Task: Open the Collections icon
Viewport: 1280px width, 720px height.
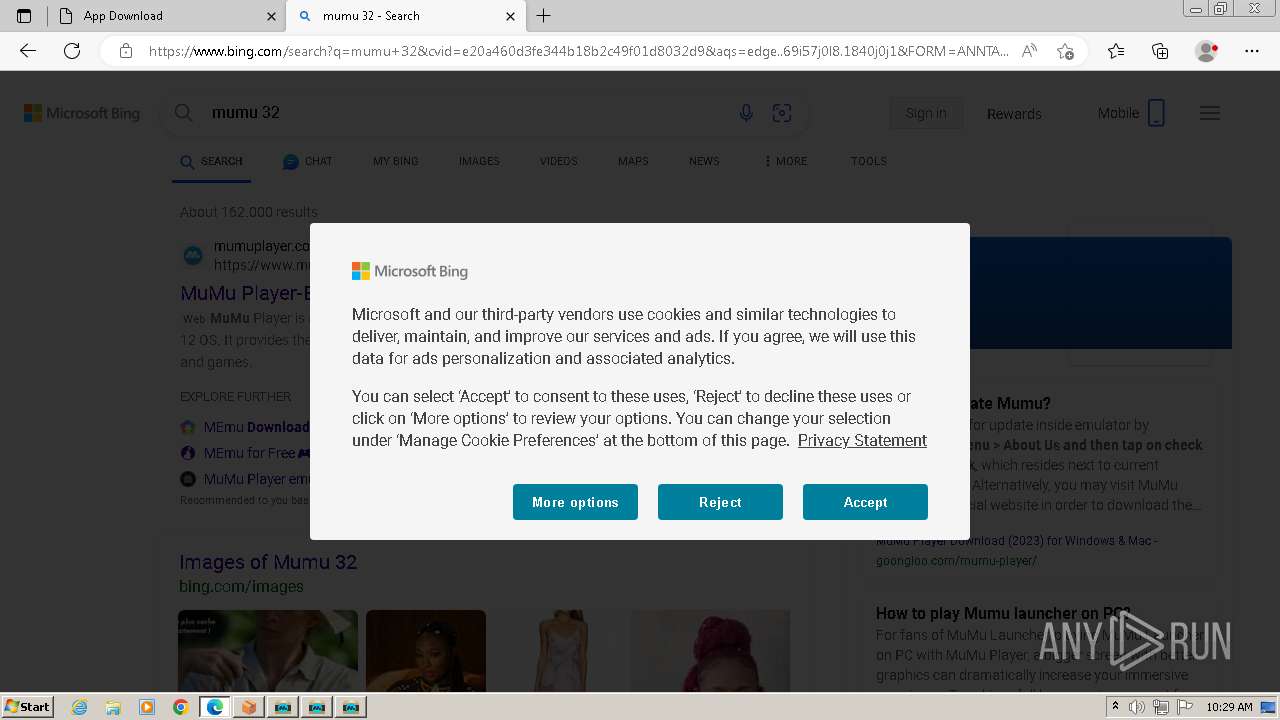Action: coord(1160,51)
